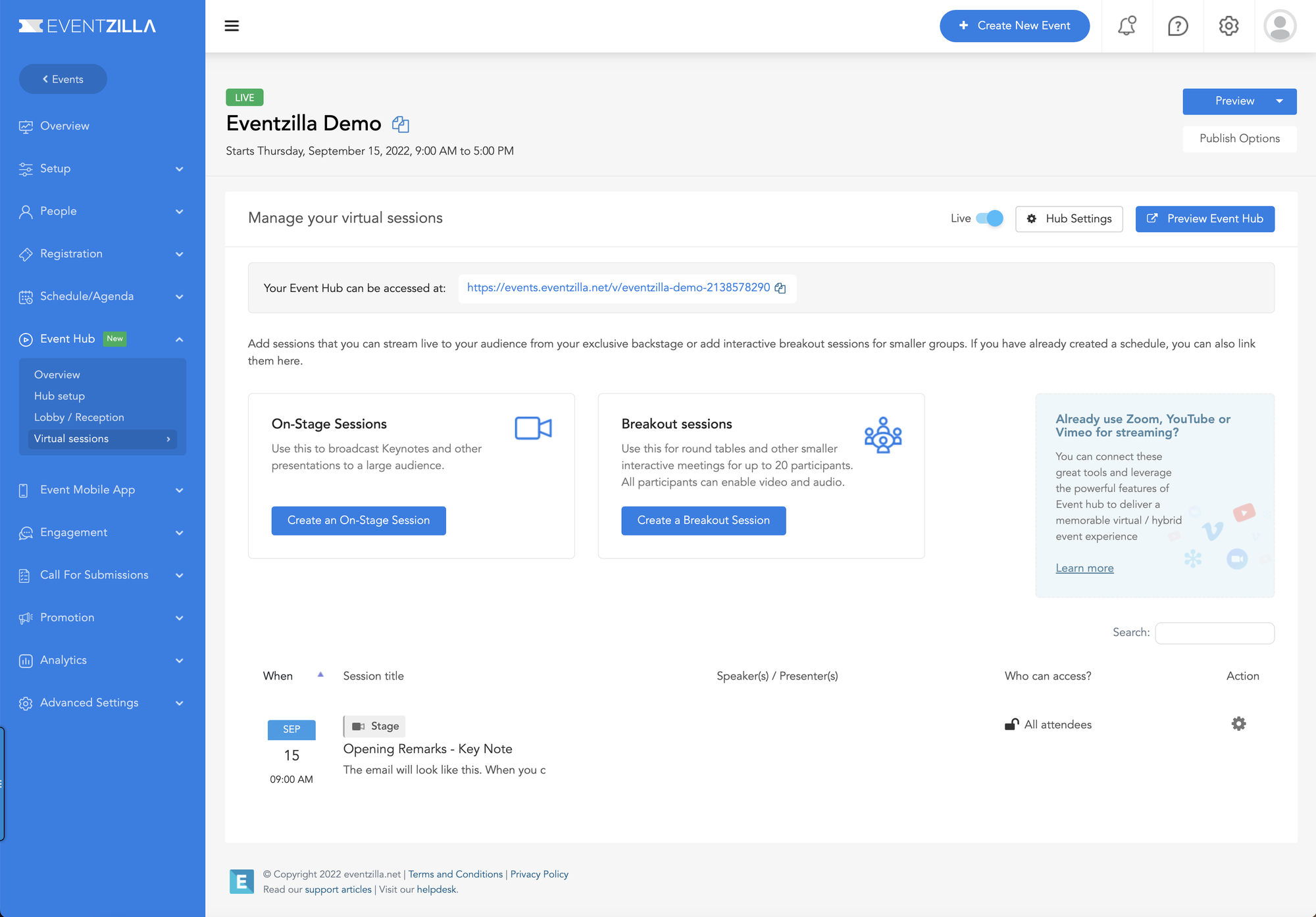Toggle the Live switch off
Viewport: 1316px width, 917px height.
[989, 218]
